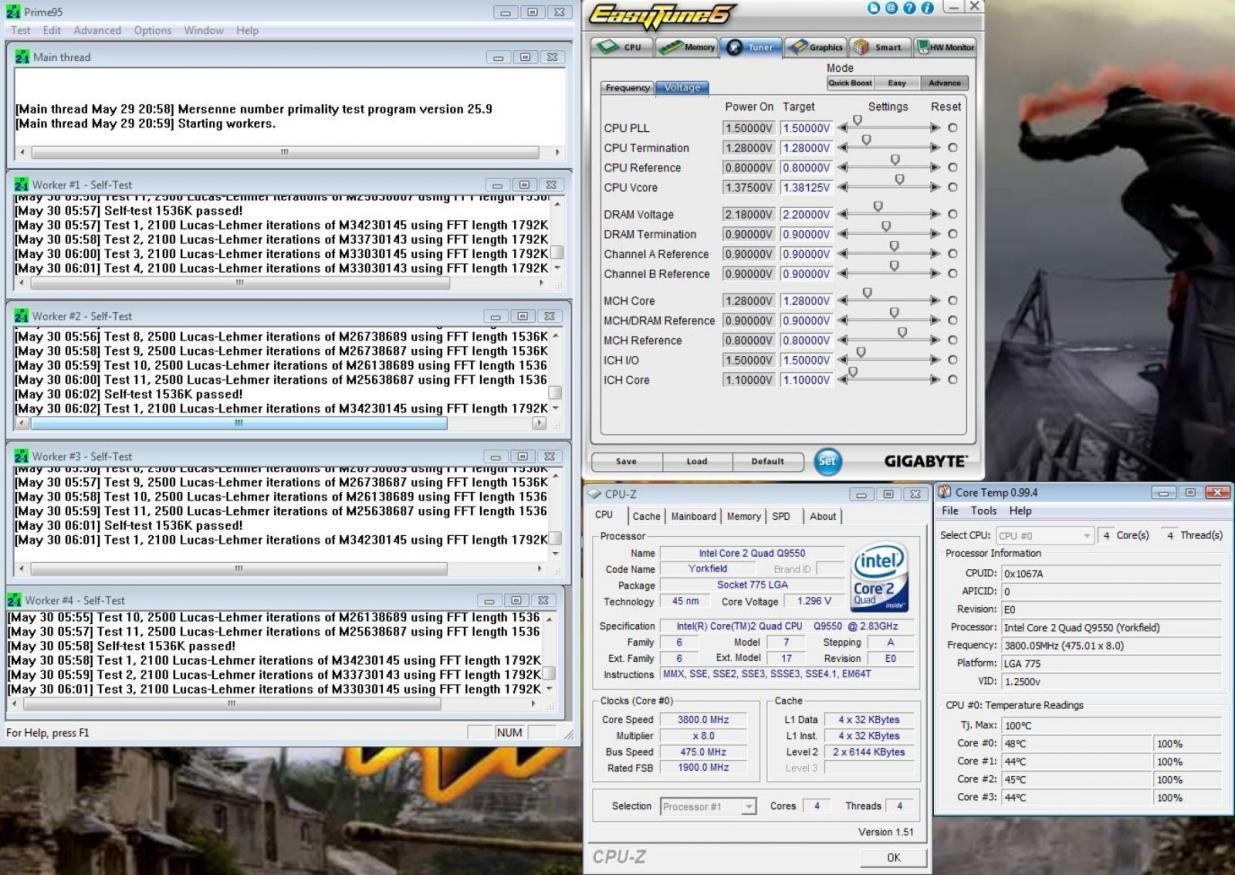Click the blue Set button
The image size is (1235, 875).
coord(828,462)
